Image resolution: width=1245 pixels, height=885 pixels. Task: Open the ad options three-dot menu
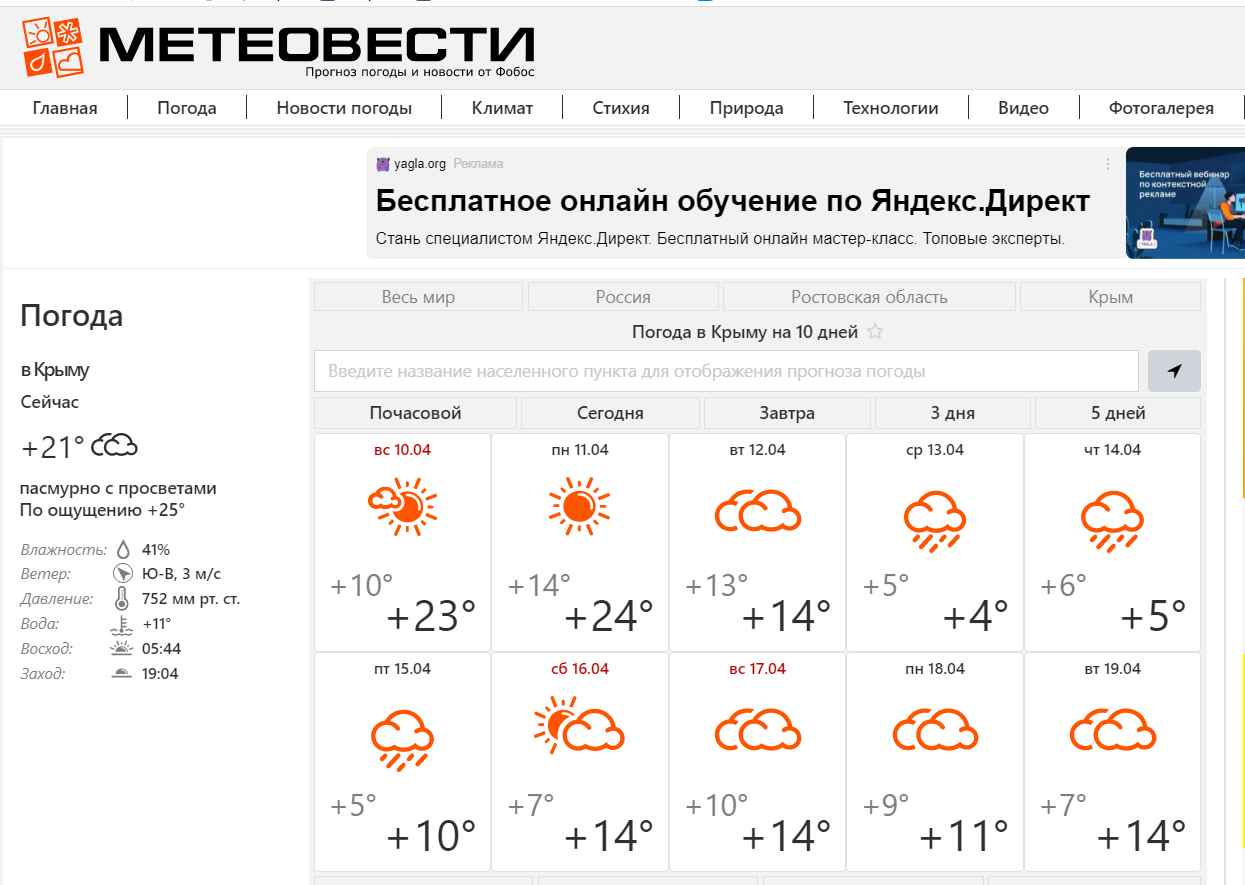pyautogui.click(x=1107, y=164)
